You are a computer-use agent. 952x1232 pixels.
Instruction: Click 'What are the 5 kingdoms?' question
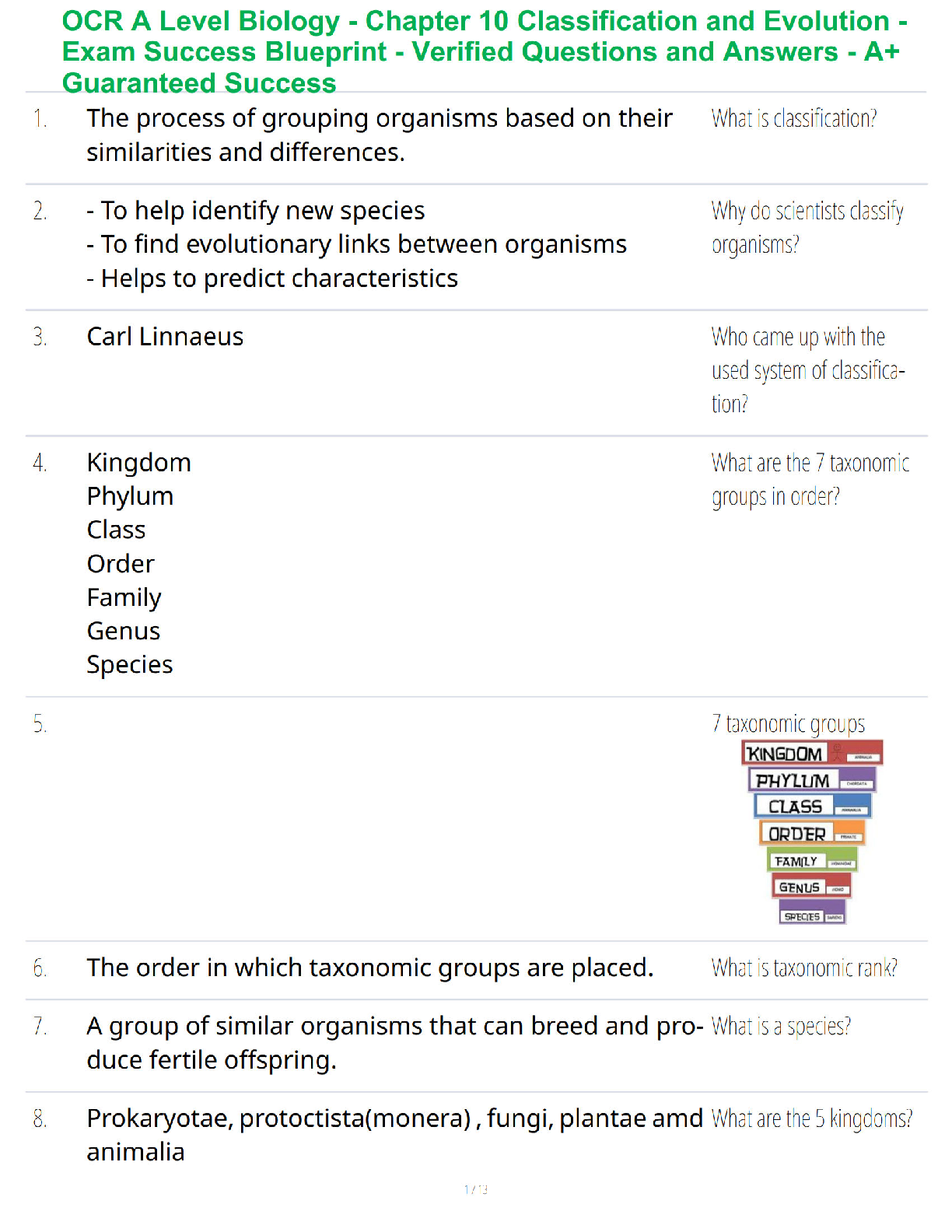tap(812, 1118)
